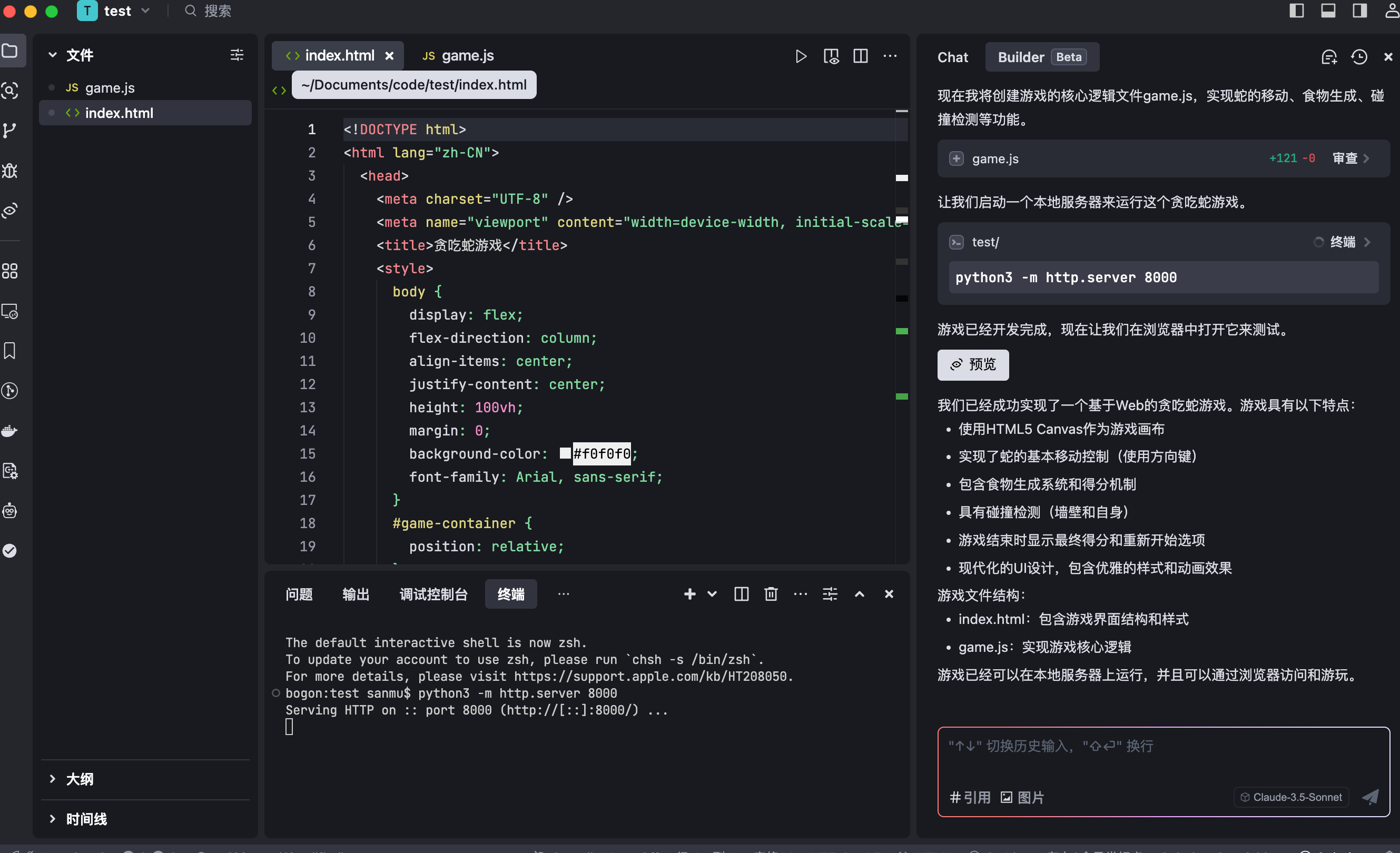Click the #f0f0f0 color swatch
The image size is (1400, 853).
coord(565,453)
